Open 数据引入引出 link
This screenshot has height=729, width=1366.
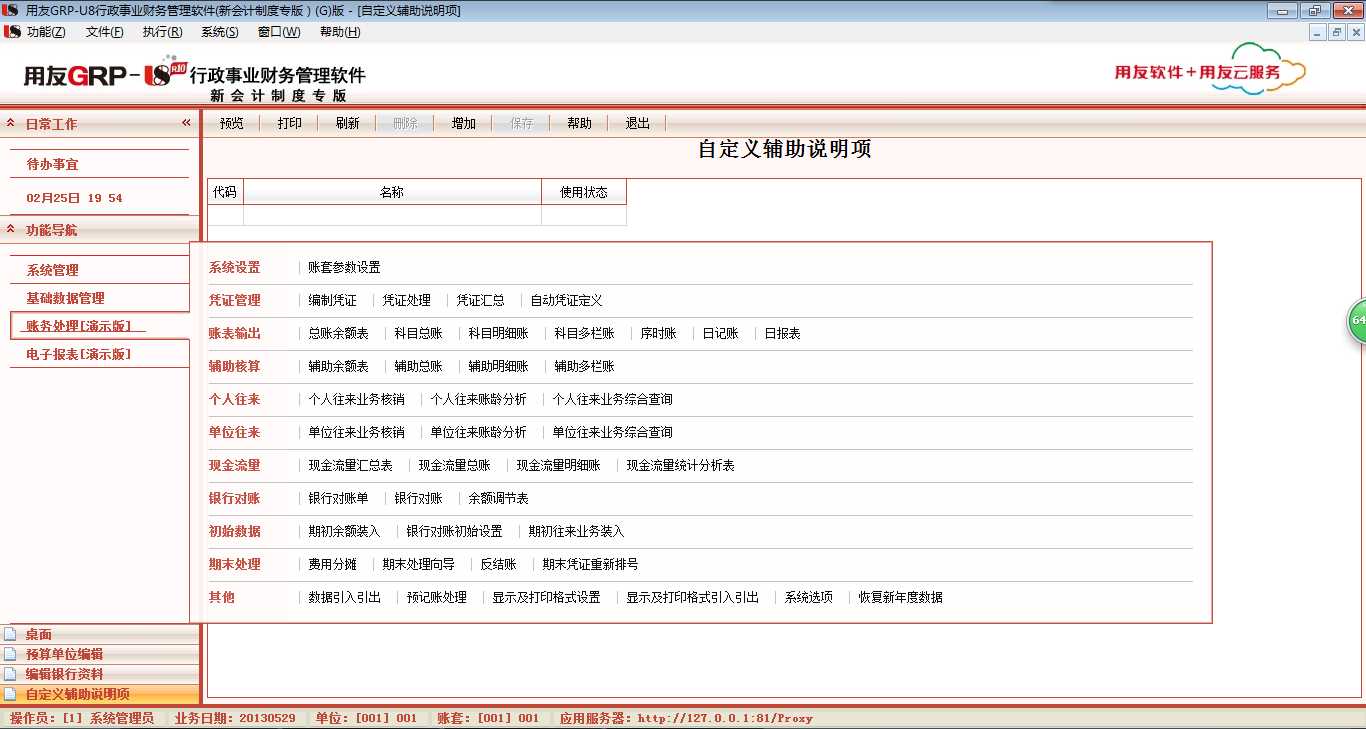click(344, 598)
